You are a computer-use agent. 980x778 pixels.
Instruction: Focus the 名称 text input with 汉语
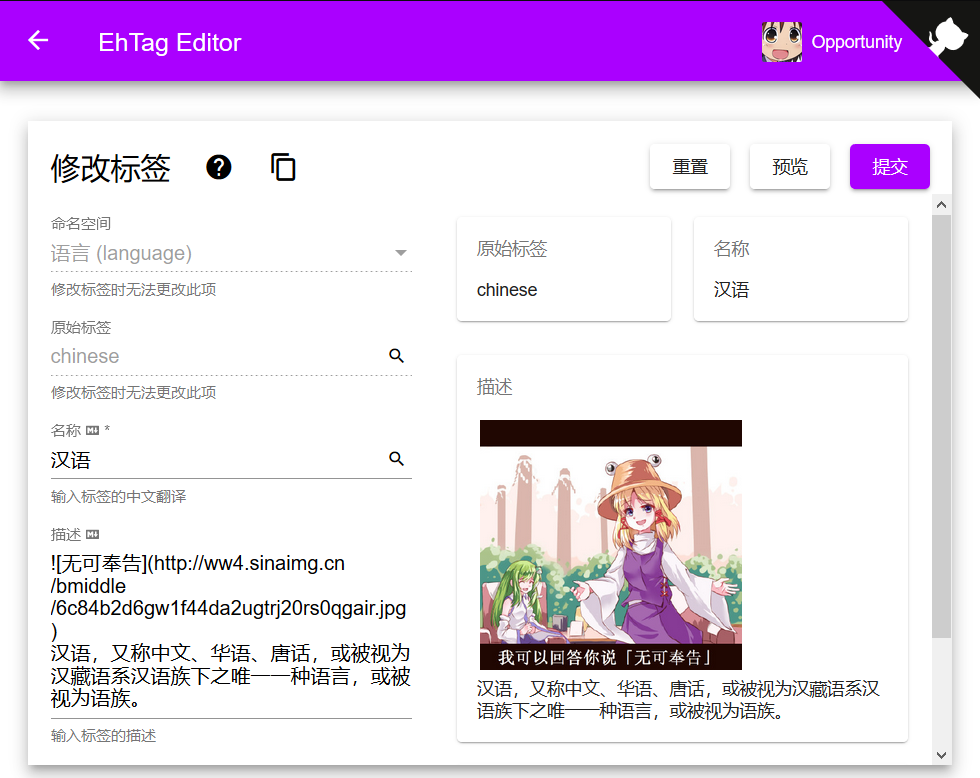pos(215,460)
